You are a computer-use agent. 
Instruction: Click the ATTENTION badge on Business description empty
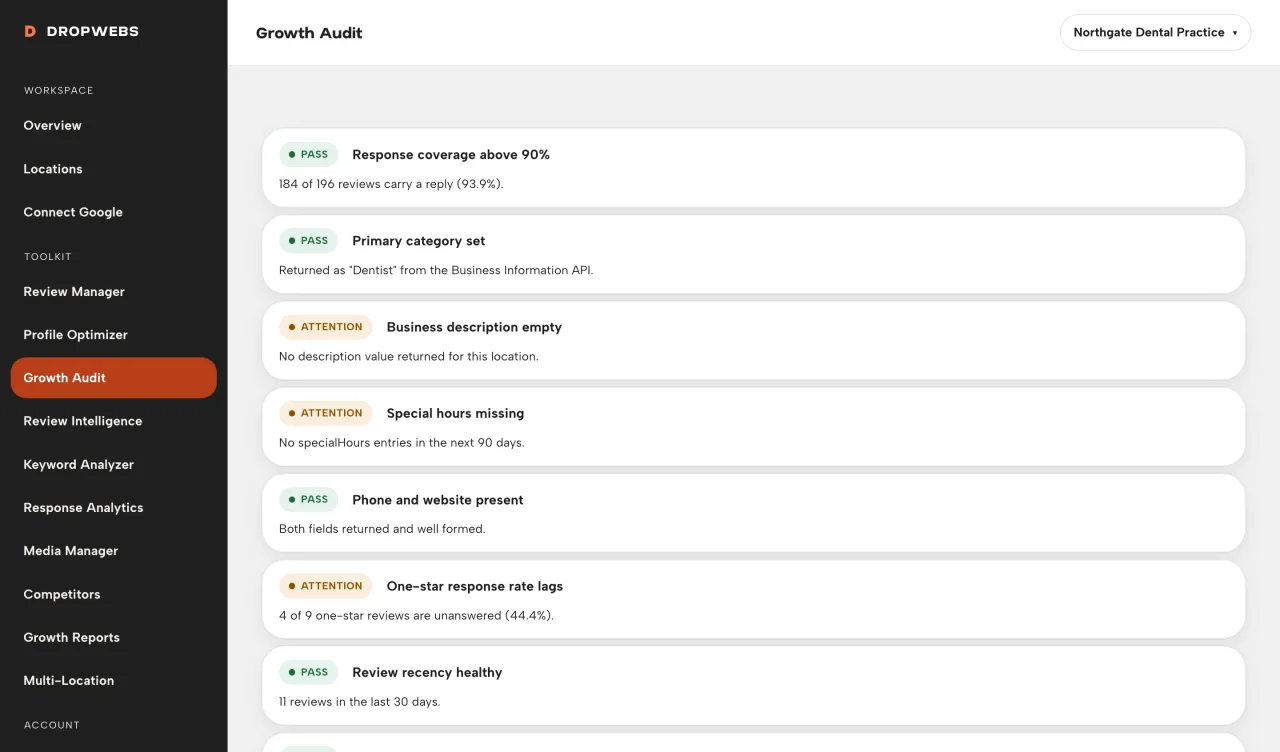325,327
